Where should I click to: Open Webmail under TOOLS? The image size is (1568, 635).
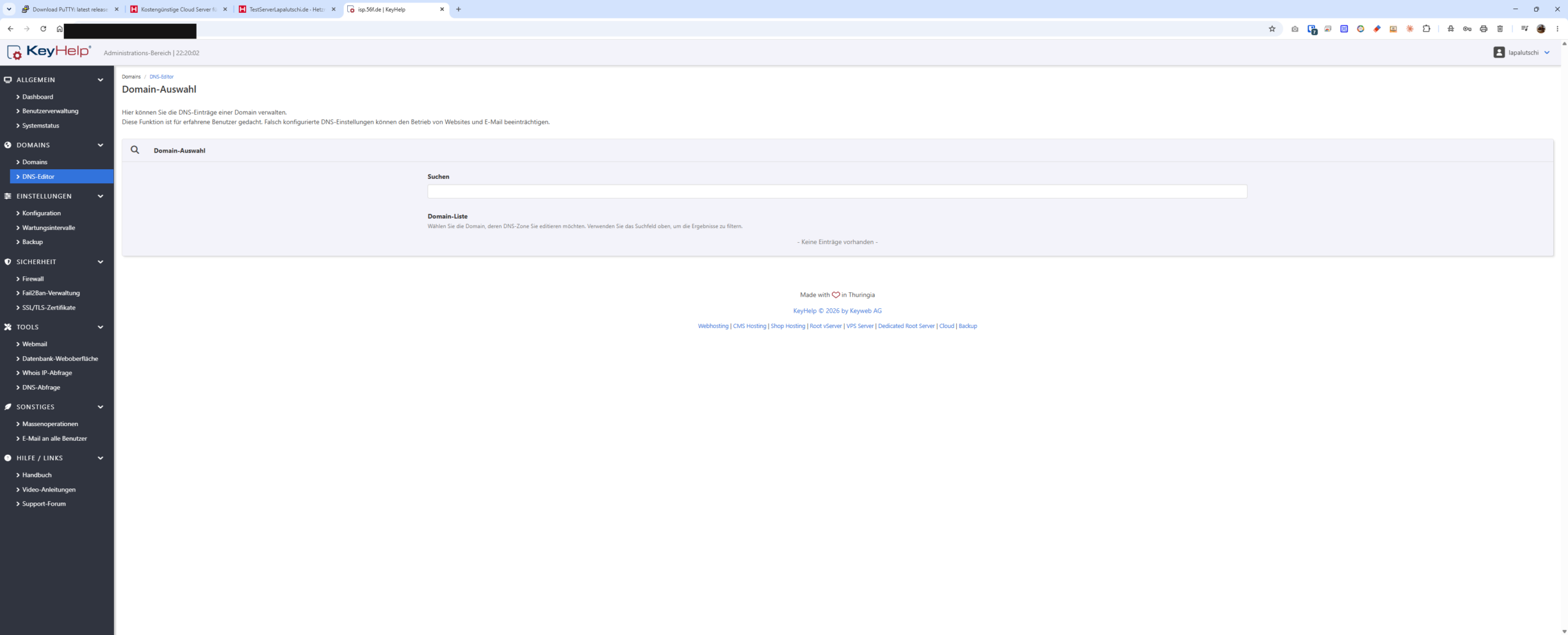(x=34, y=344)
